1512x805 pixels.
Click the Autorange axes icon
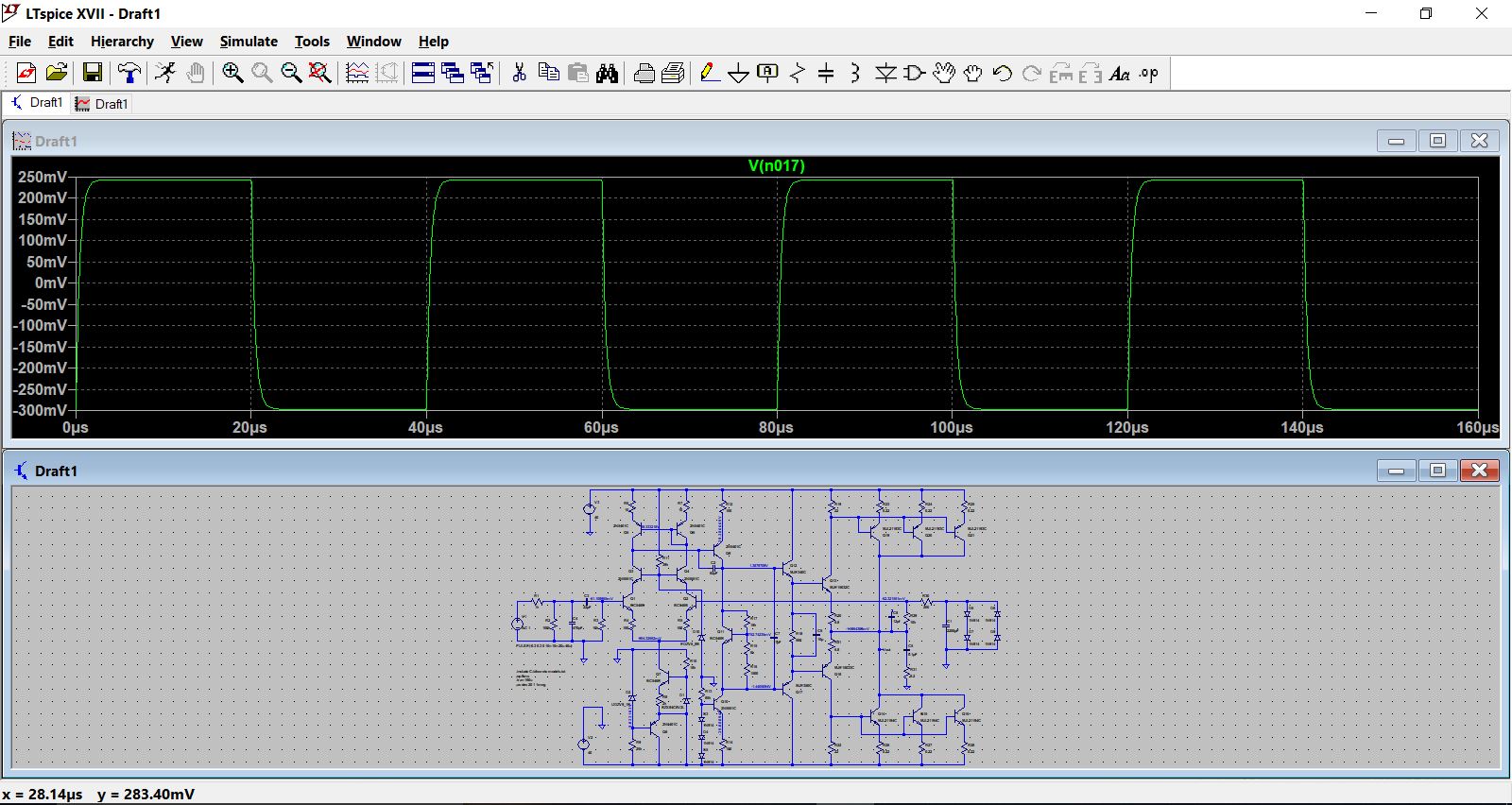387,73
